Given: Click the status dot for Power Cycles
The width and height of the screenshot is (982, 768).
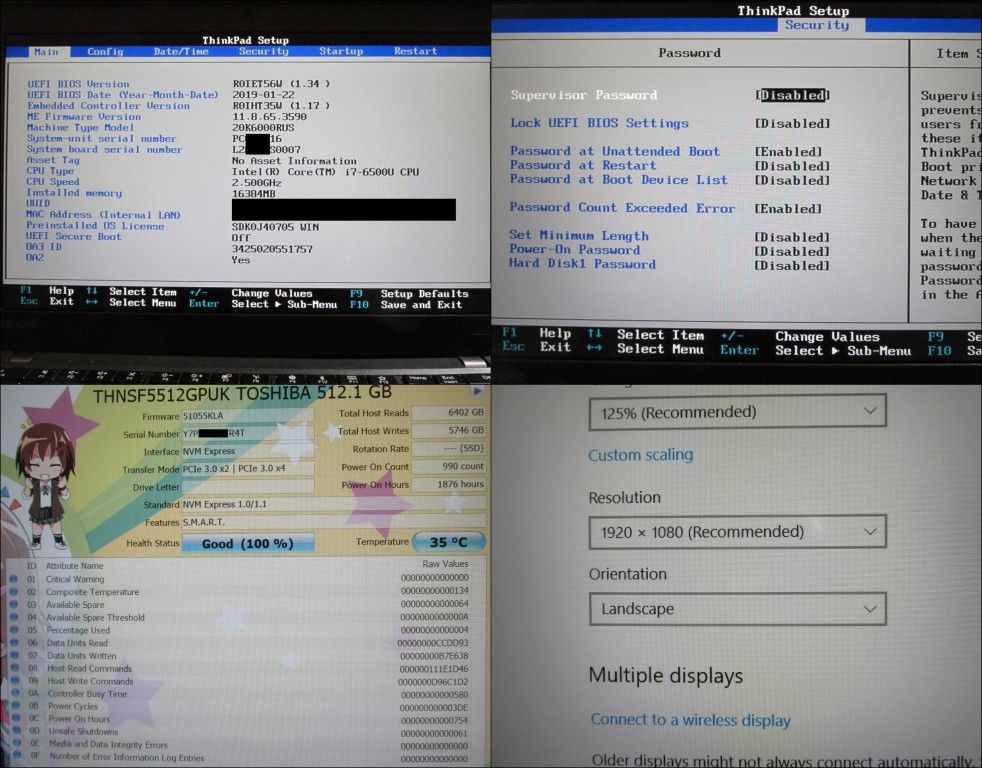Looking at the screenshot, I should click(16, 705).
